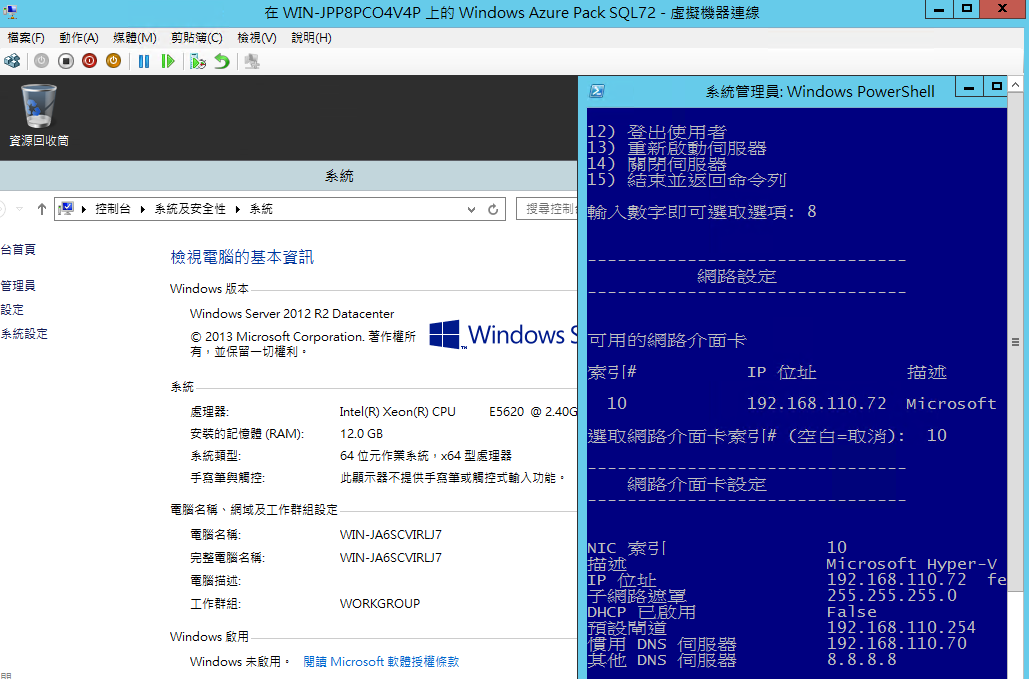The width and height of the screenshot is (1029, 679).
Task: Click the 12.0 GB RAM value
Action: coord(361,434)
